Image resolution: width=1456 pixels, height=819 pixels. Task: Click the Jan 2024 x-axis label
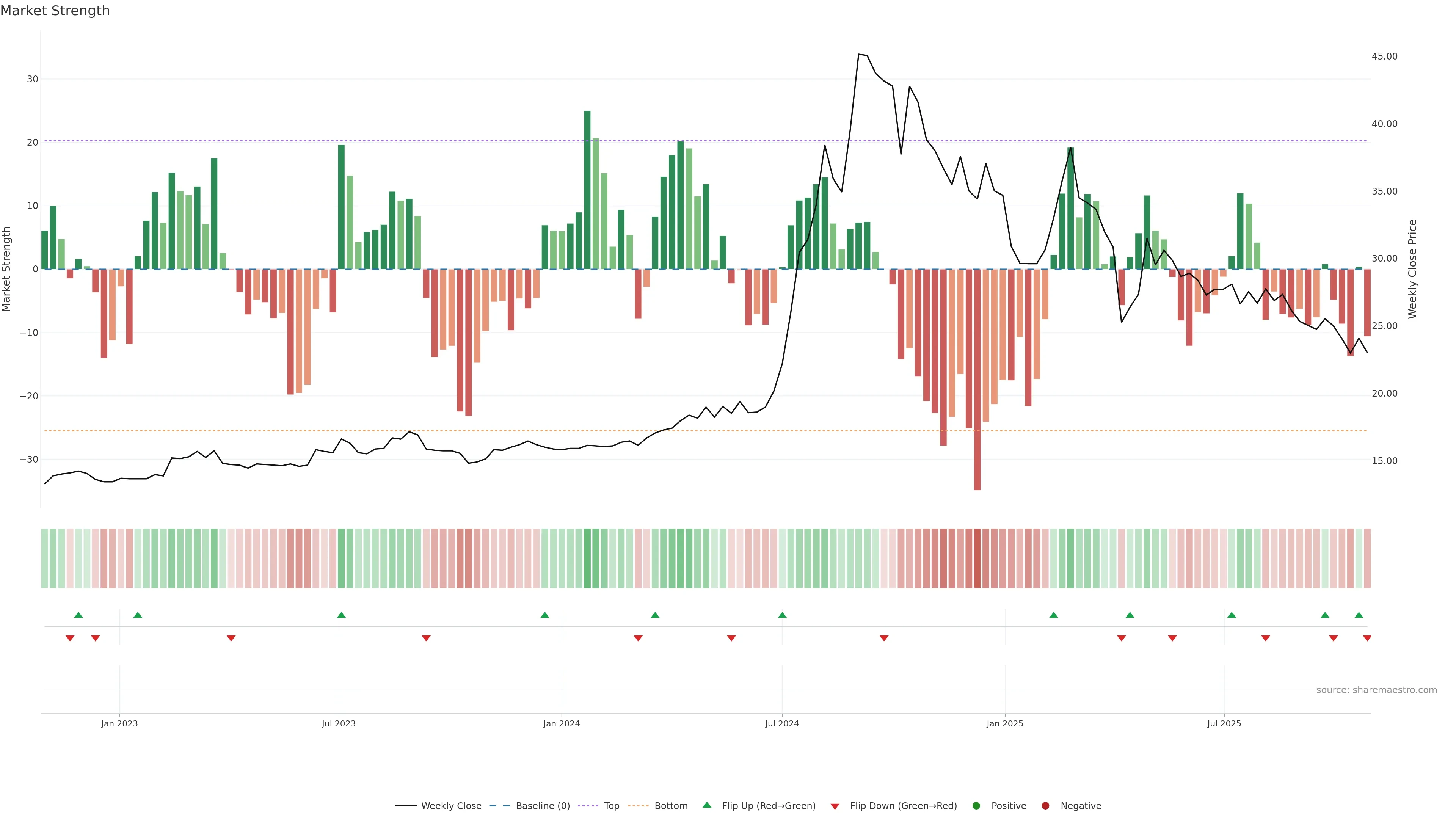561,723
